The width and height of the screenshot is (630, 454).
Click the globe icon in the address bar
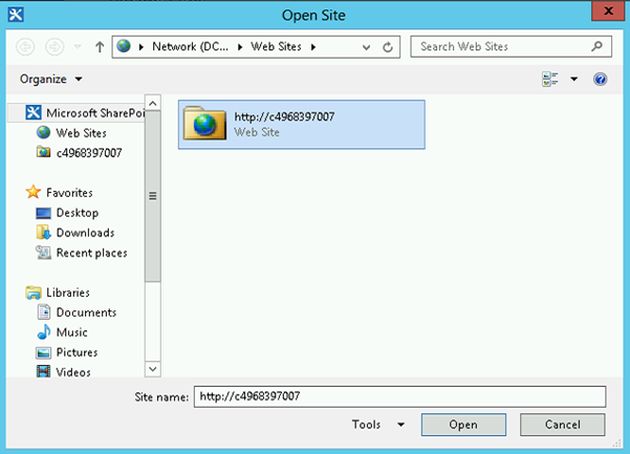pos(124,46)
